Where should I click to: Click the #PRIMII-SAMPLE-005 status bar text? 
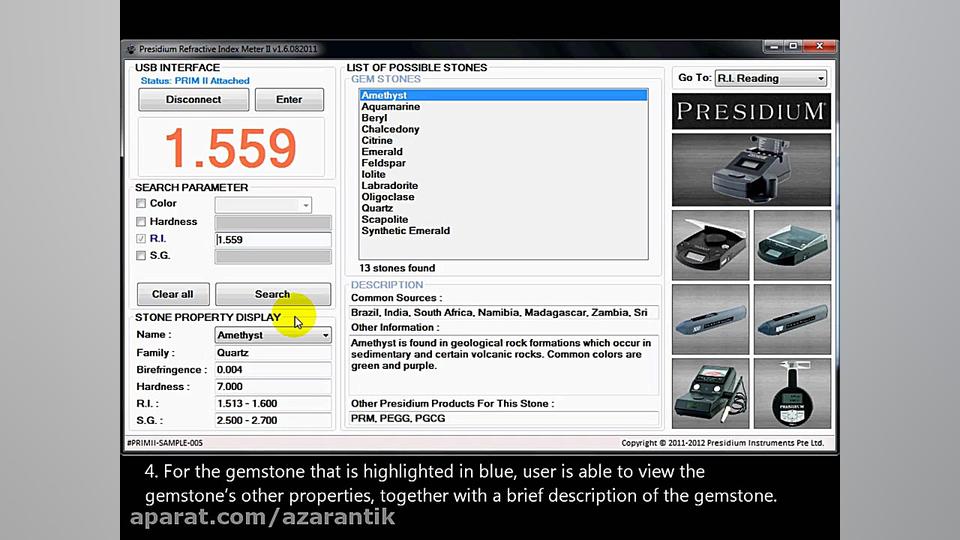(x=165, y=443)
